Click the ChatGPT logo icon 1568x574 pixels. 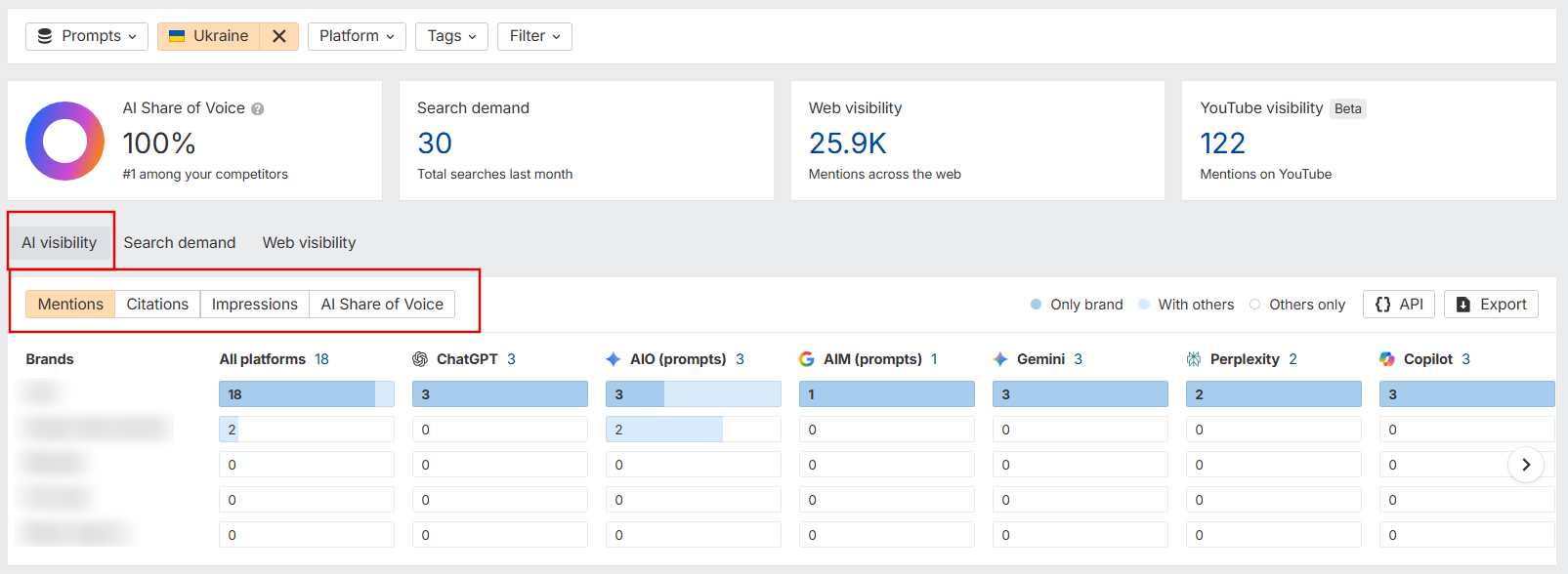click(x=420, y=359)
